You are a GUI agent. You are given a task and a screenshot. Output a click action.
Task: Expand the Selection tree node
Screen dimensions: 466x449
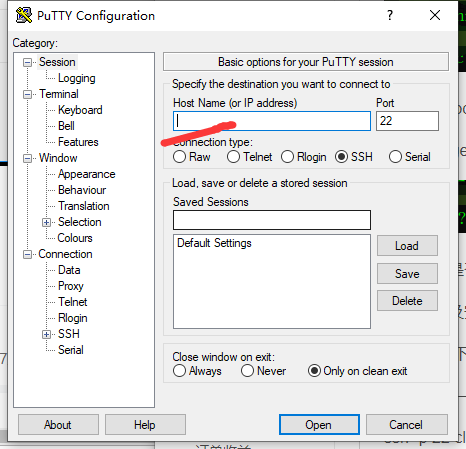[47, 222]
